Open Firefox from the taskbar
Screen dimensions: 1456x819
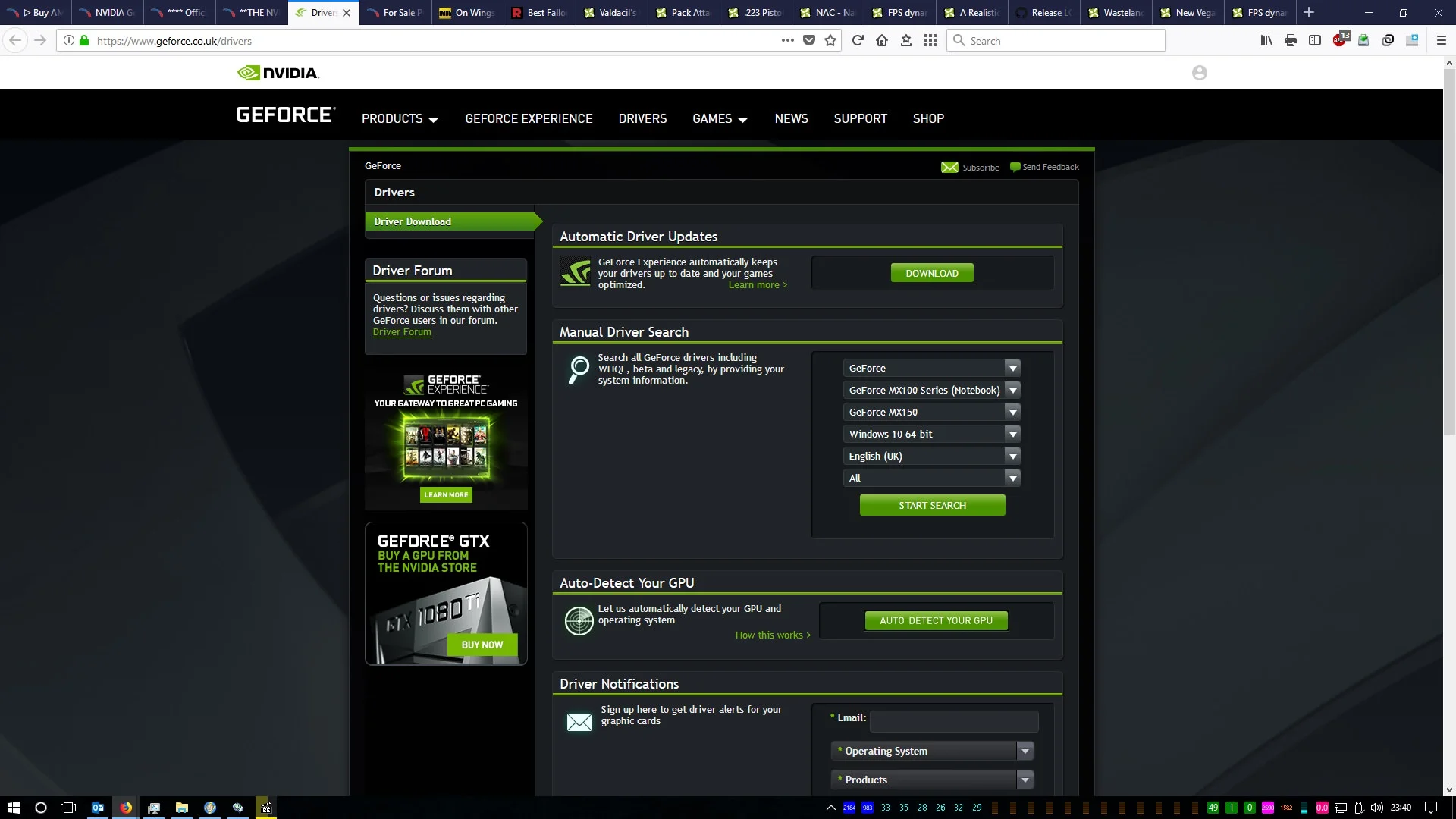point(126,808)
